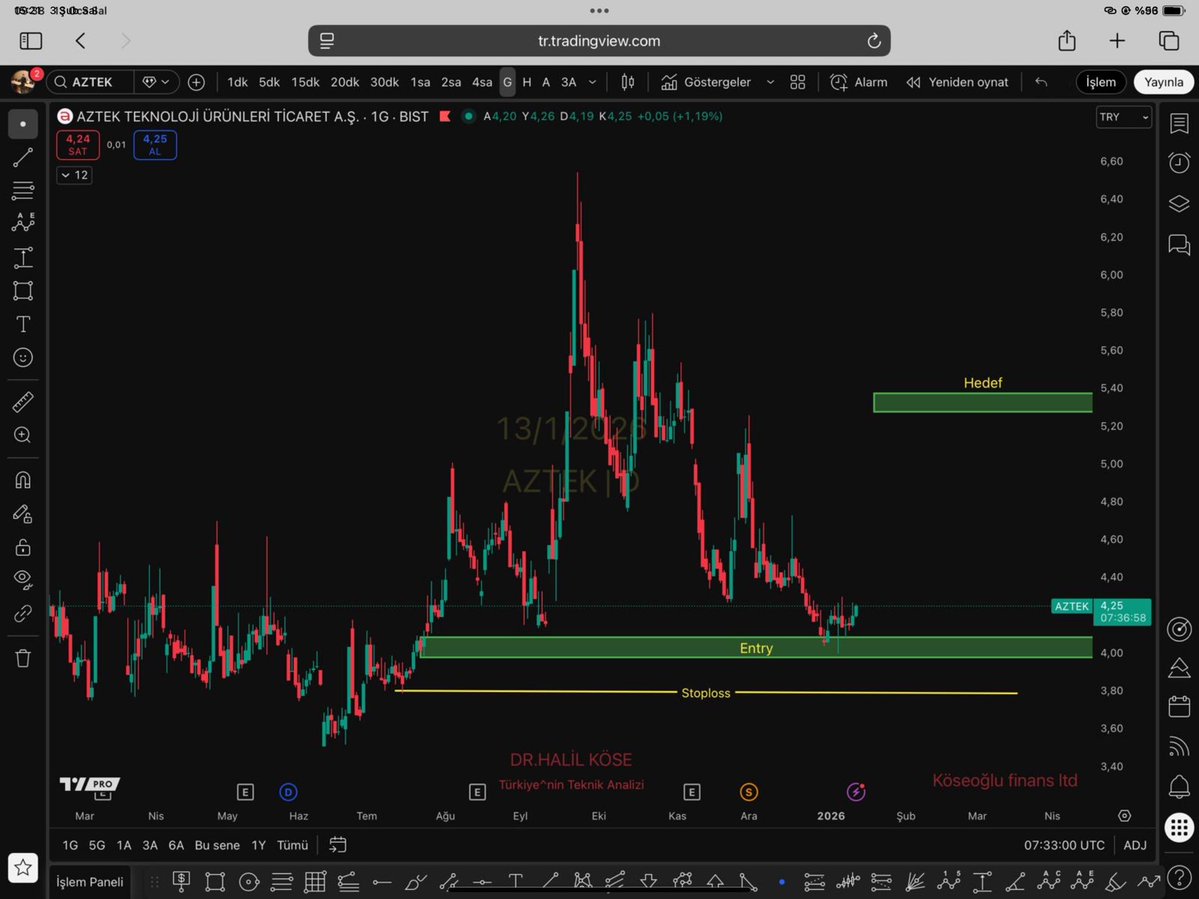Open İşlem Paneli trading panel
This screenshot has height=899, width=1199.
pos(89,881)
